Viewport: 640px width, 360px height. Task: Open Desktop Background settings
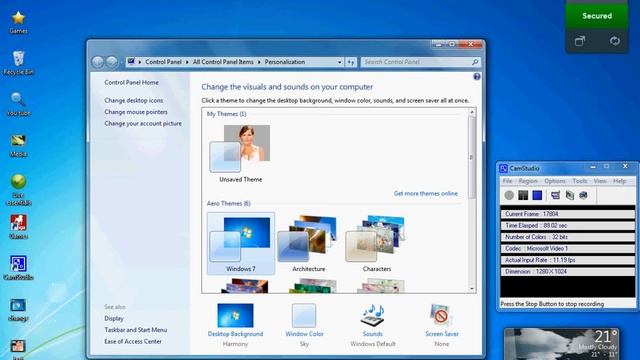(x=236, y=325)
